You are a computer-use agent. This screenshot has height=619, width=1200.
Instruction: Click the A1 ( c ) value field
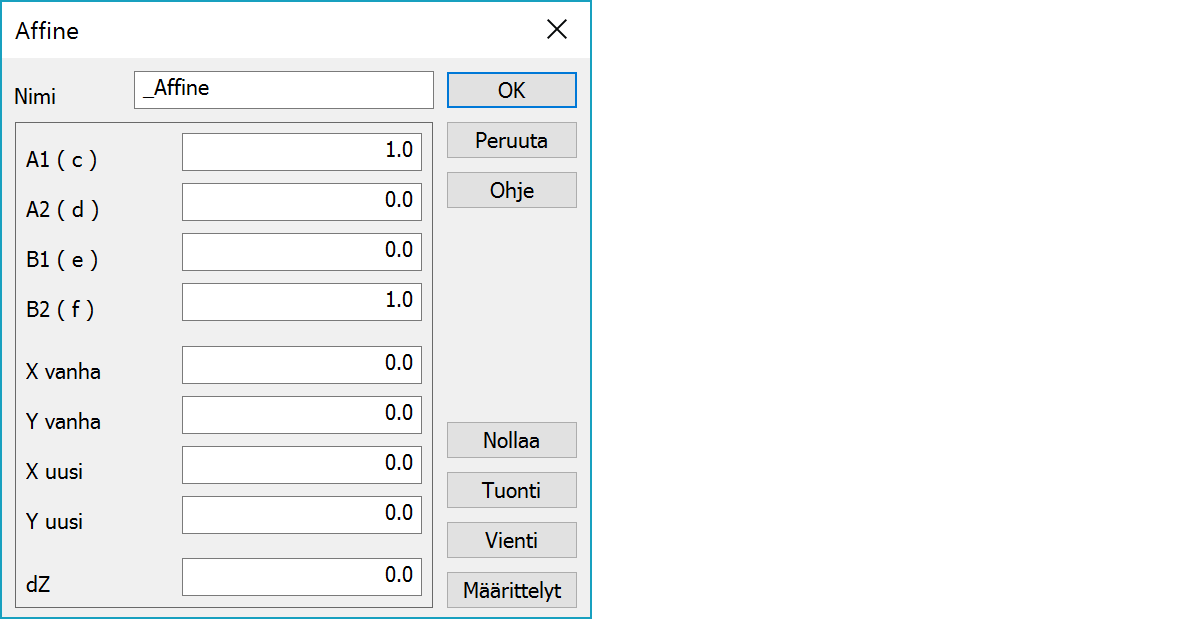point(301,152)
